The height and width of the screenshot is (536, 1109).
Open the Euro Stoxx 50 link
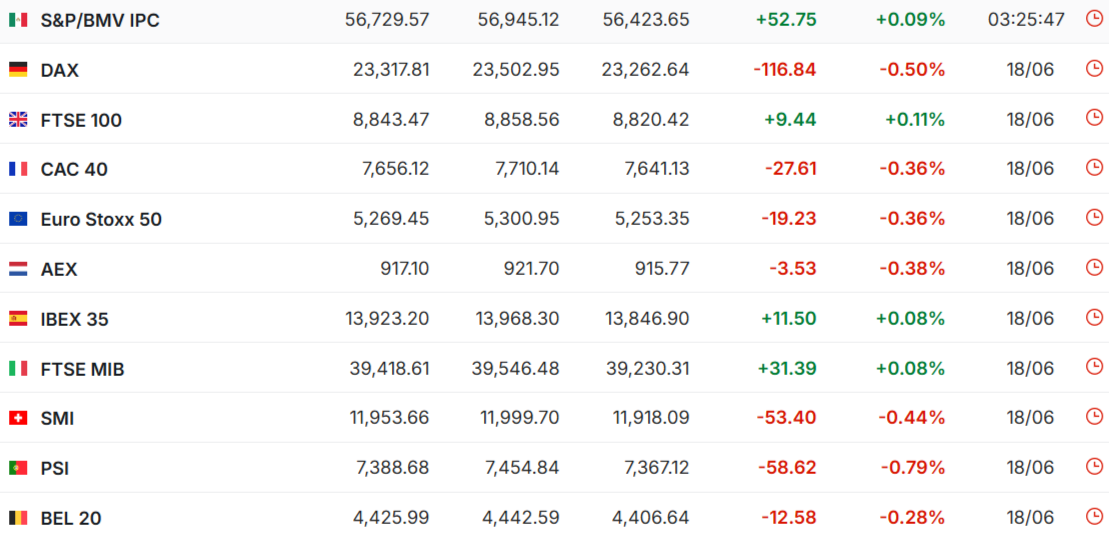click(101, 220)
